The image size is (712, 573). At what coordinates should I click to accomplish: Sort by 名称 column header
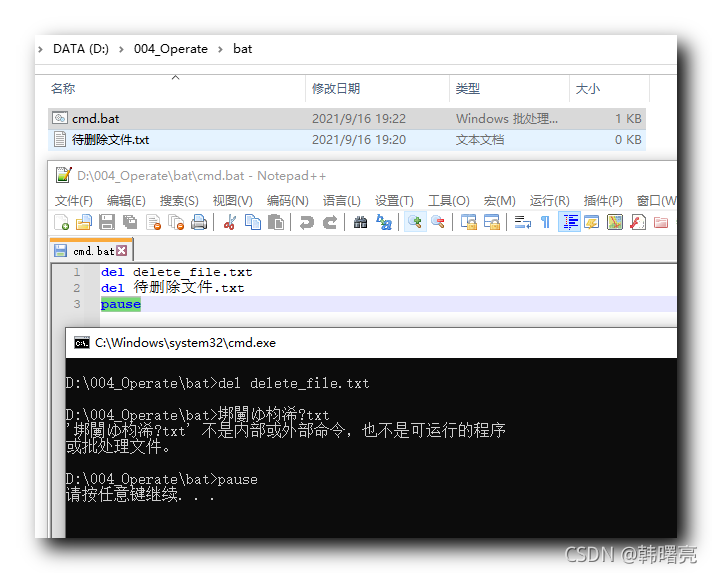point(63,89)
